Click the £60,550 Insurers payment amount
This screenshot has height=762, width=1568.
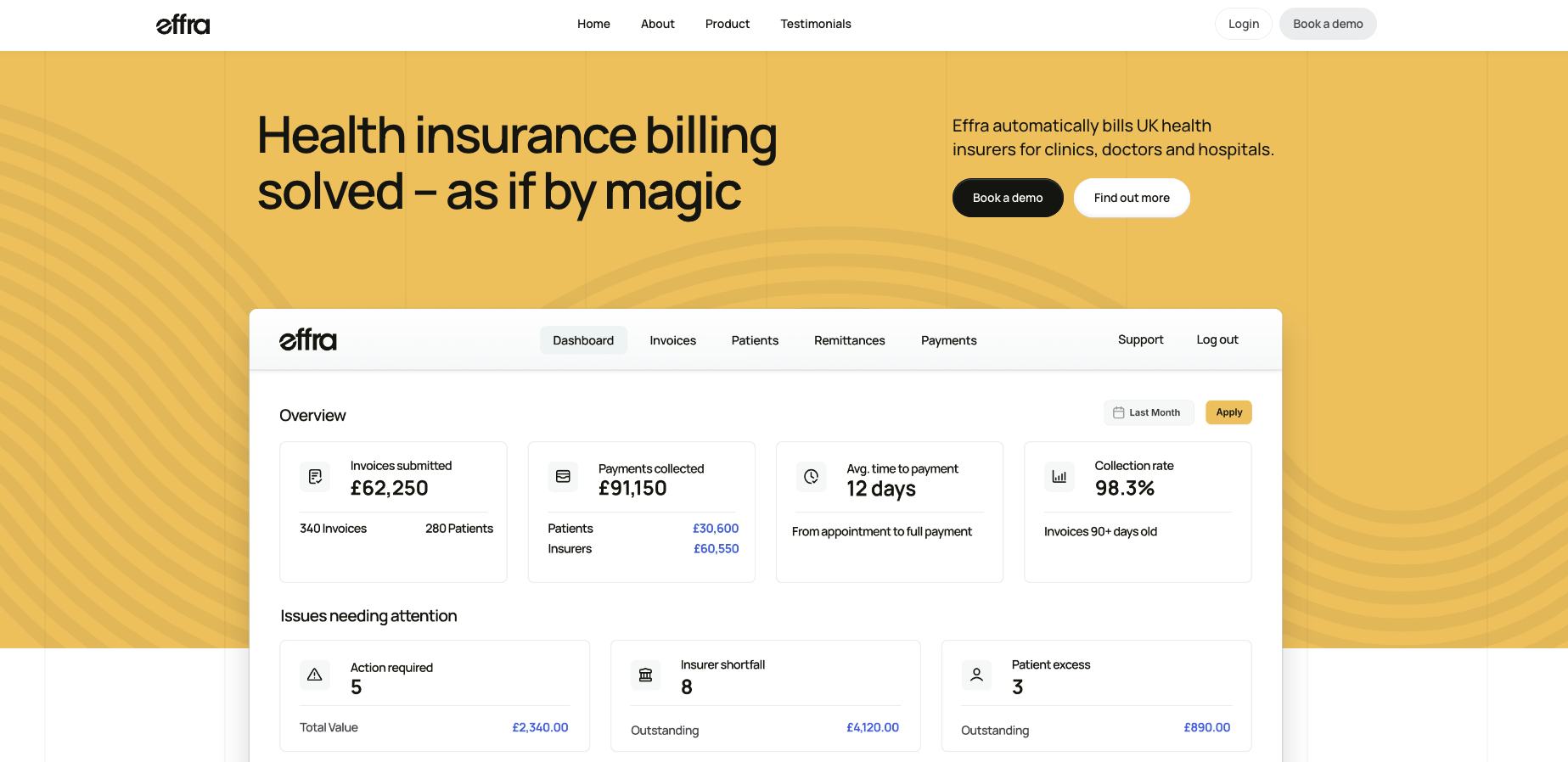click(x=717, y=548)
